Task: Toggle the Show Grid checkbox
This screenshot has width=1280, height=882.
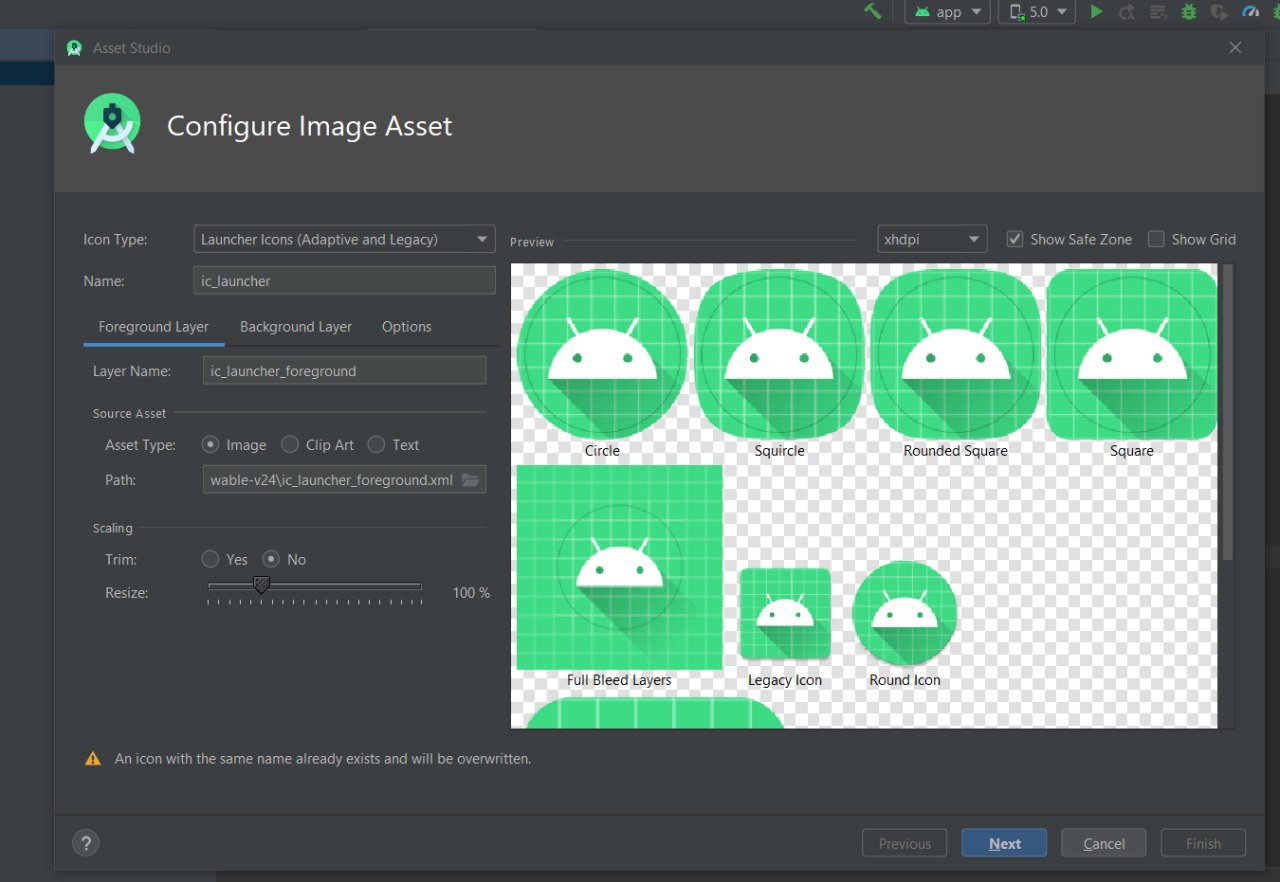Action: pyautogui.click(x=1156, y=239)
